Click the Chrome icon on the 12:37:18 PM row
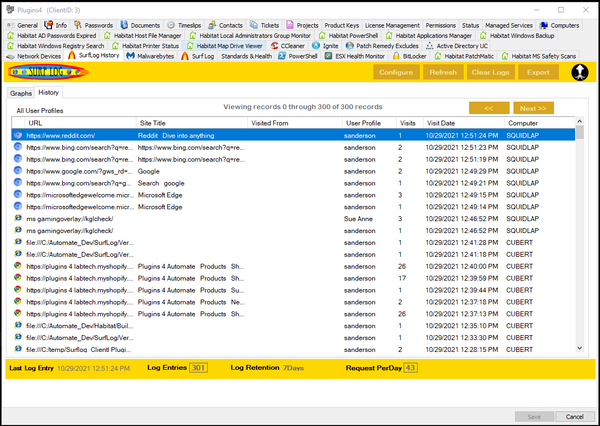 (18, 301)
